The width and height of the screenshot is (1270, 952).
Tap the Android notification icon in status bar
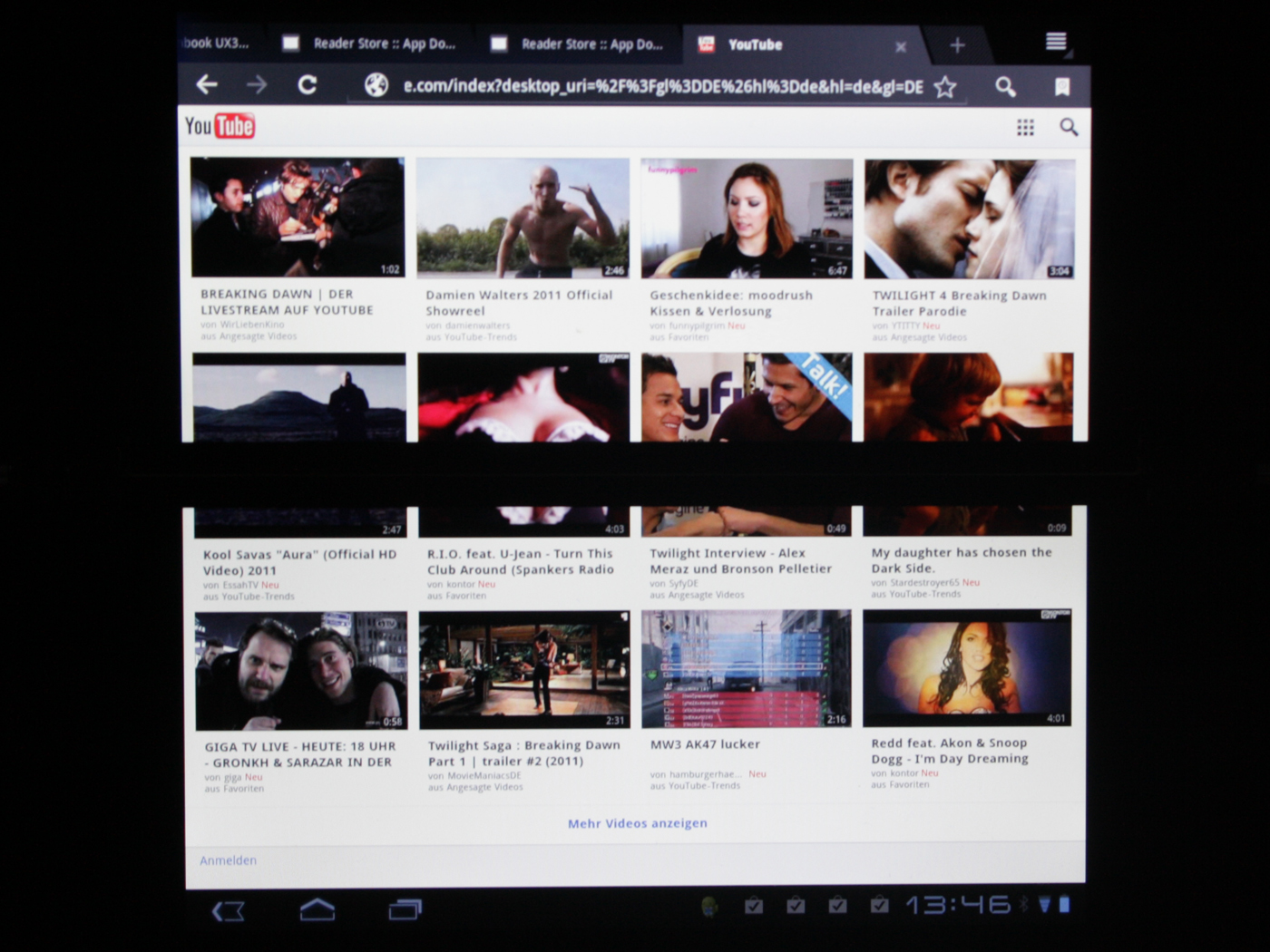709,905
